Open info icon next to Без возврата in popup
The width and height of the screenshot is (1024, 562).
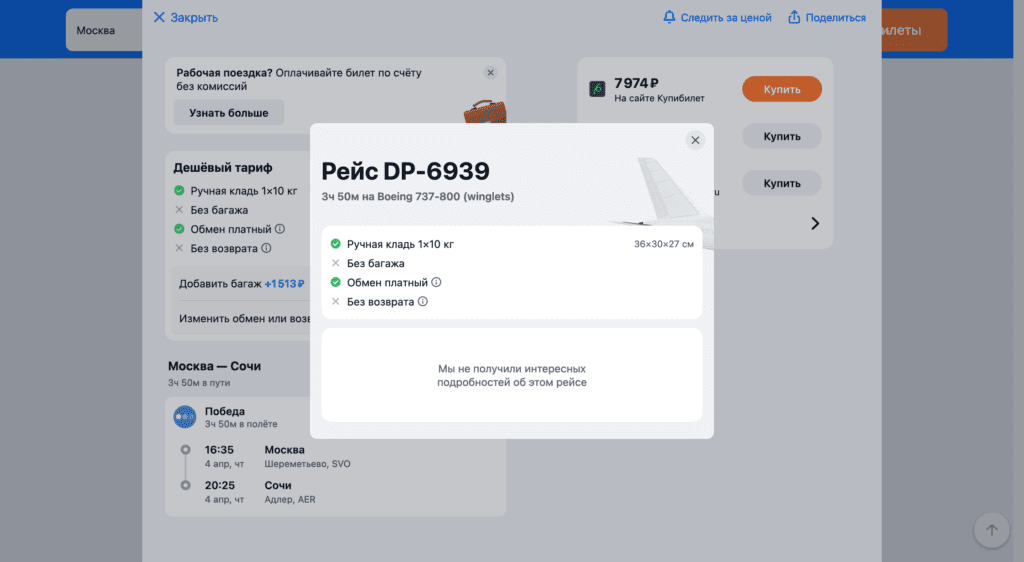(x=423, y=301)
